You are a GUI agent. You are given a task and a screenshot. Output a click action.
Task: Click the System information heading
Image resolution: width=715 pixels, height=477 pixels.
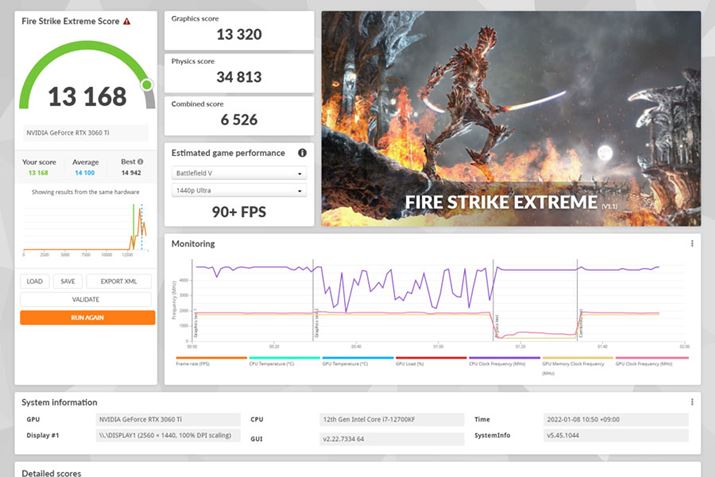coord(59,402)
